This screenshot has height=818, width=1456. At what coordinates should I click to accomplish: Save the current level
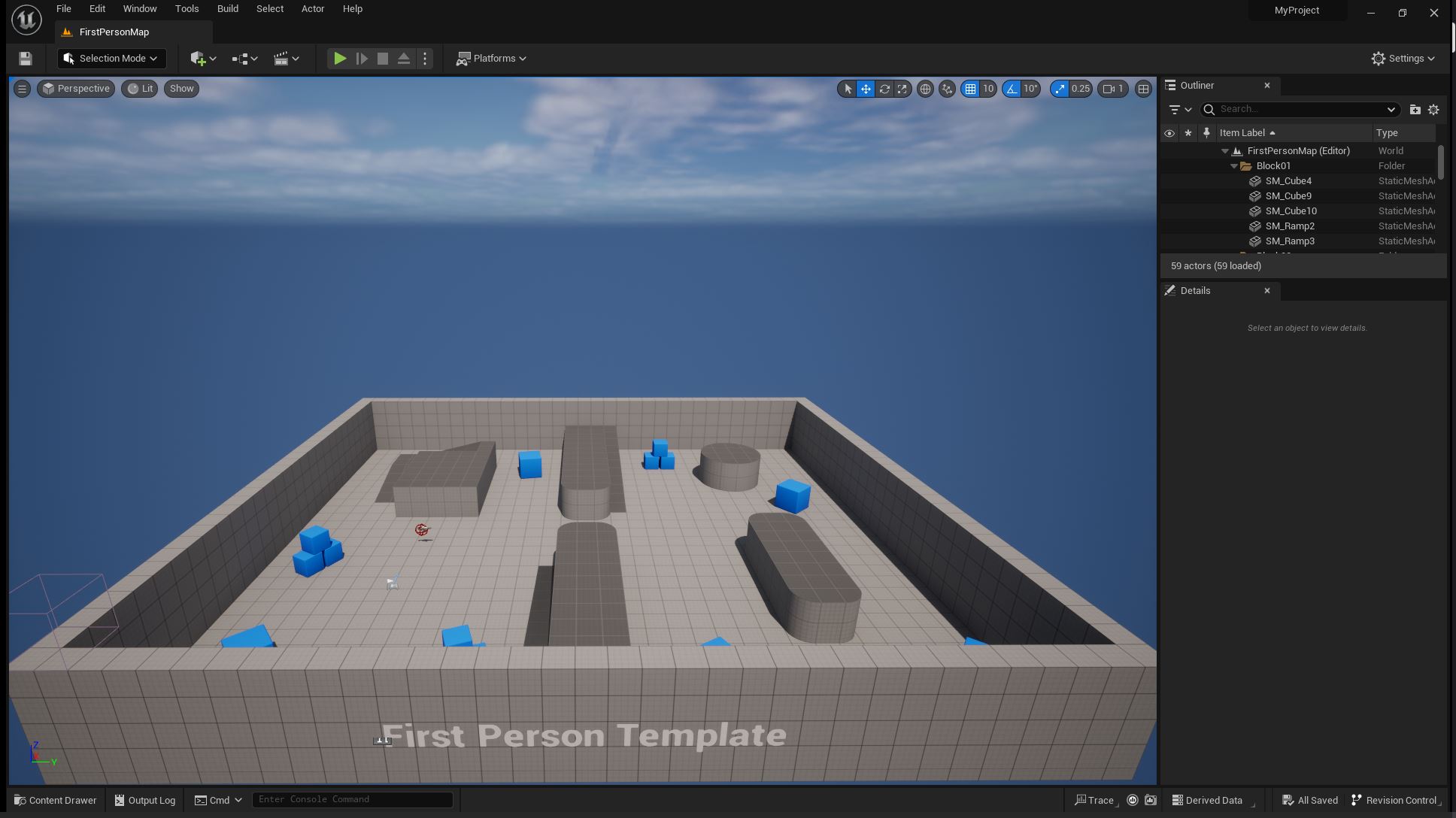pos(24,58)
